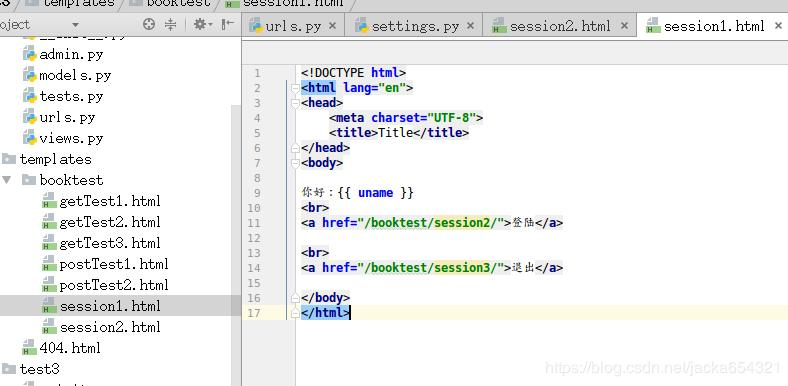The width and height of the screenshot is (788, 386).
Task: Click fold marker at closing html line 17
Action: (296, 313)
